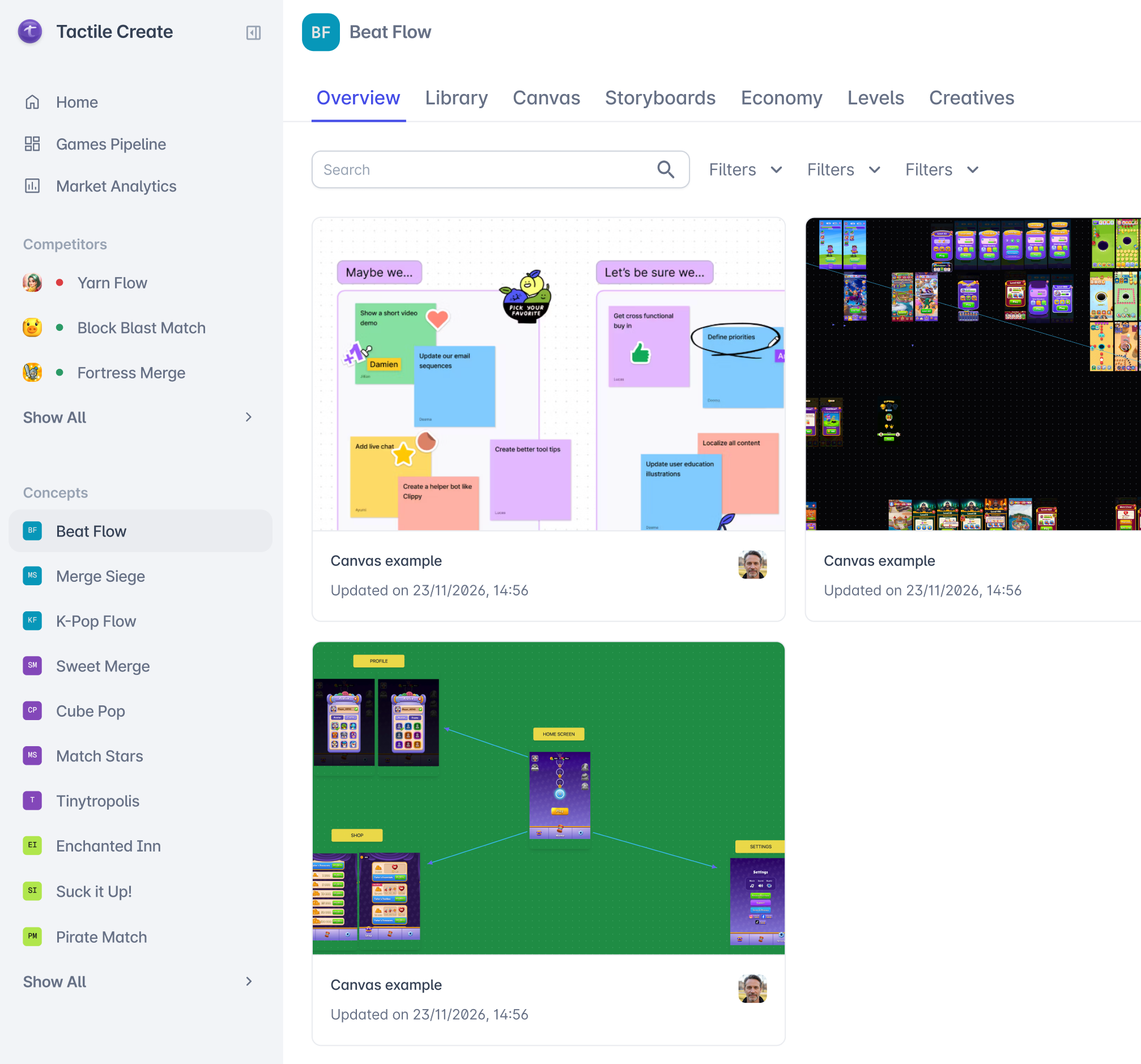The image size is (1141, 1064).
Task: Click the Tinytropolis T badge
Action: tap(32, 801)
